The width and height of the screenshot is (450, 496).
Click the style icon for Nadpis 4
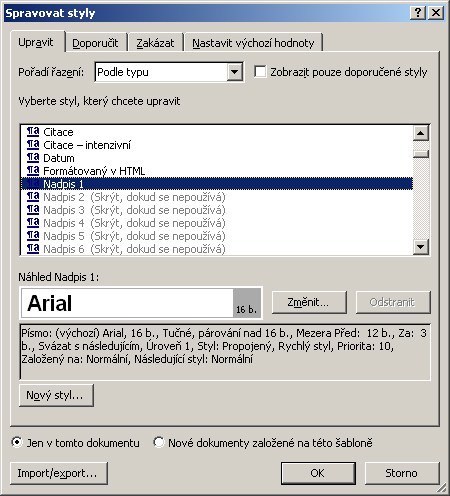point(33,223)
